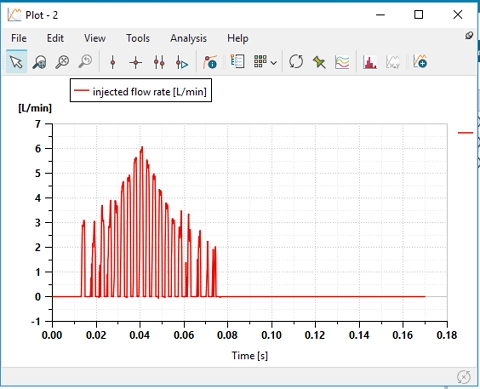Click the injected flow rate legend entry
This screenshot has width=480, height=389.
[x=141, y=91]
